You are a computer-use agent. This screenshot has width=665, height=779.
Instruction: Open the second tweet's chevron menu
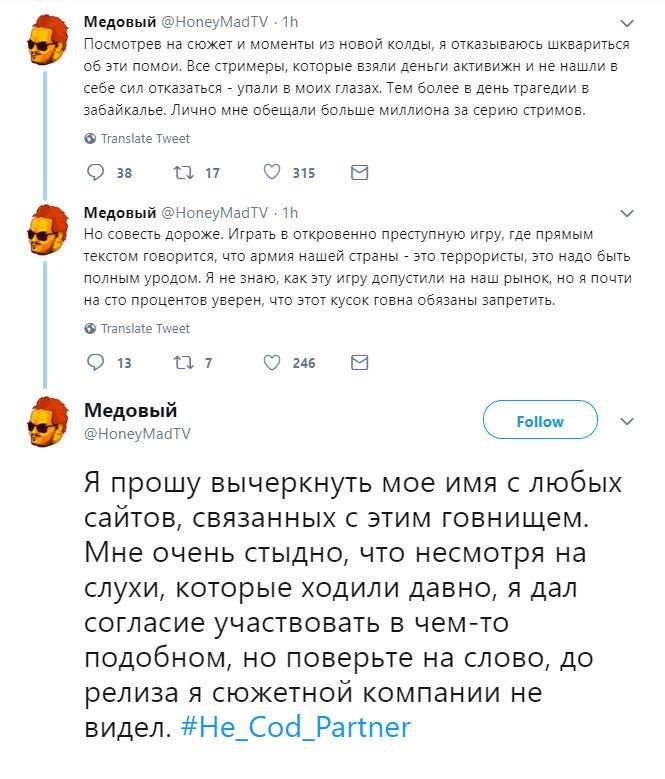[627, 213]
